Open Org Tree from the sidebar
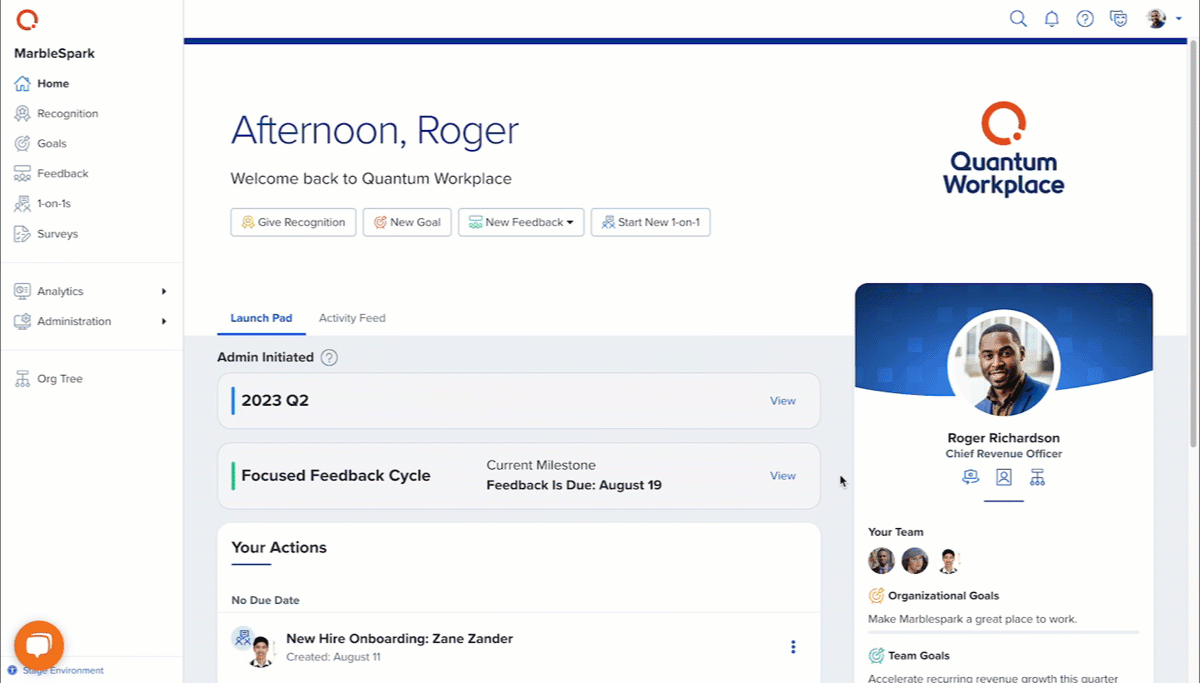This screenshot has height=683, width=1200. pos(59,379)
